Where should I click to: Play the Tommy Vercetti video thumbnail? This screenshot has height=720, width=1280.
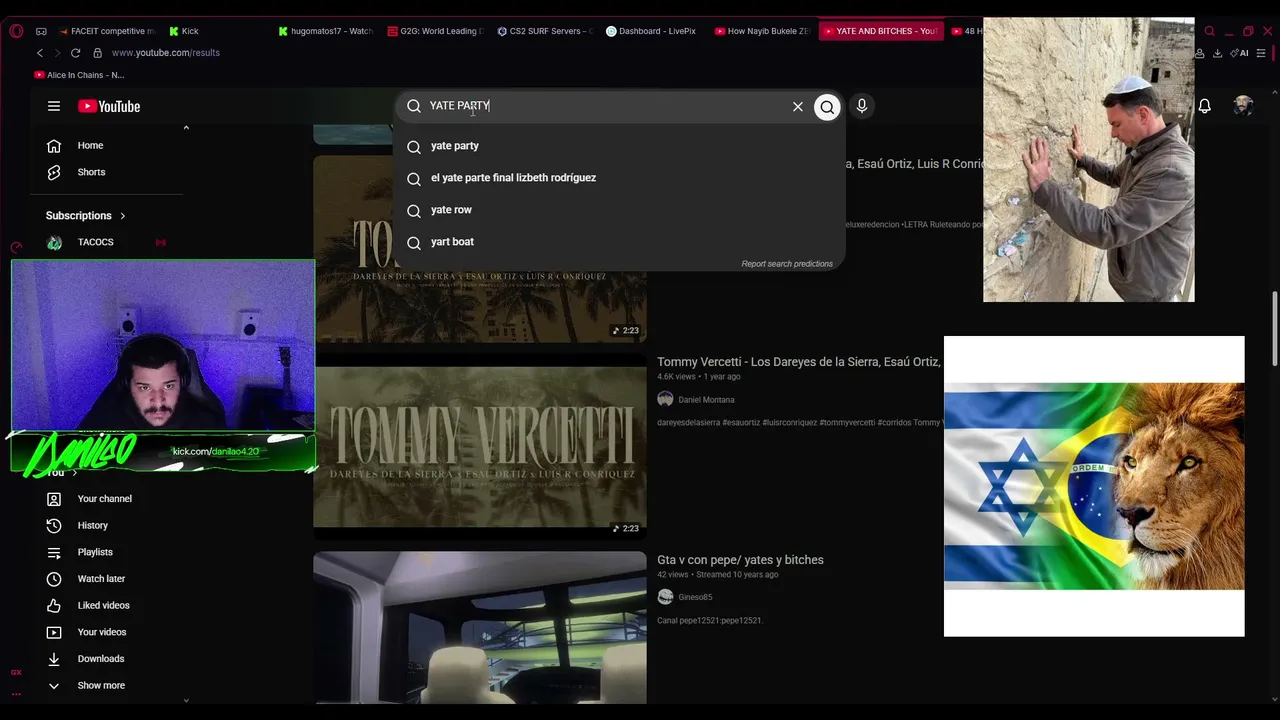tap(480, 446)
